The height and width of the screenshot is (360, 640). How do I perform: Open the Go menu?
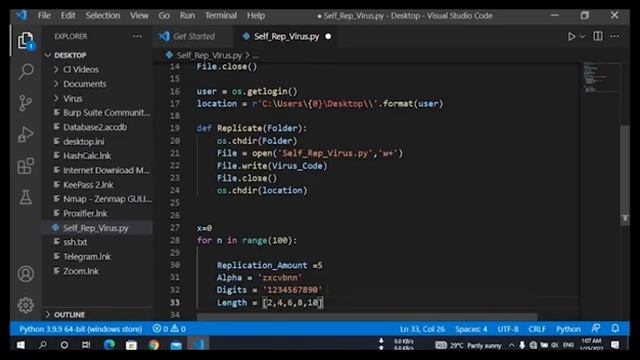point(164,16)
